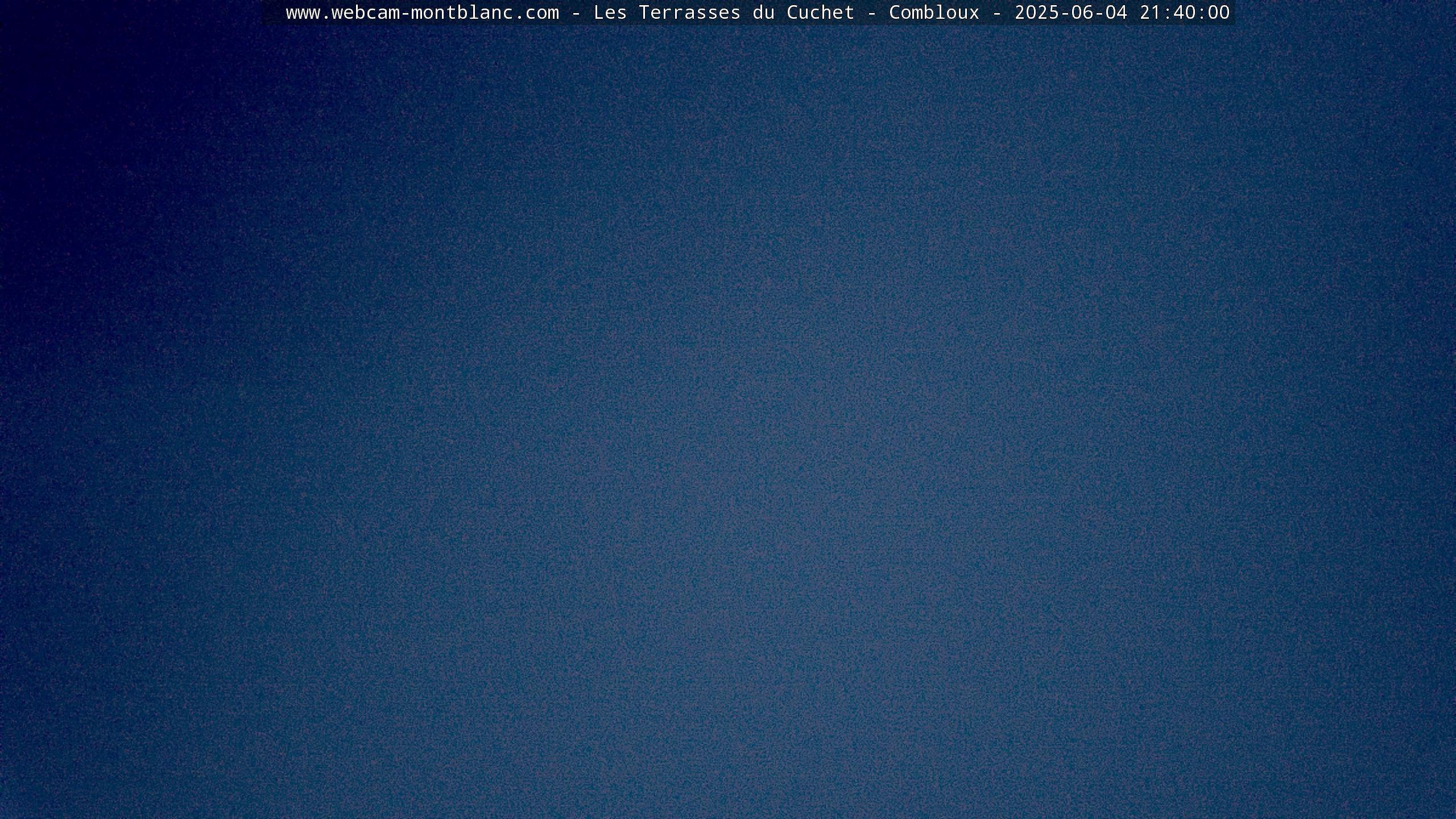Click the 21:40:00 time stamp

pos(1185,13)
